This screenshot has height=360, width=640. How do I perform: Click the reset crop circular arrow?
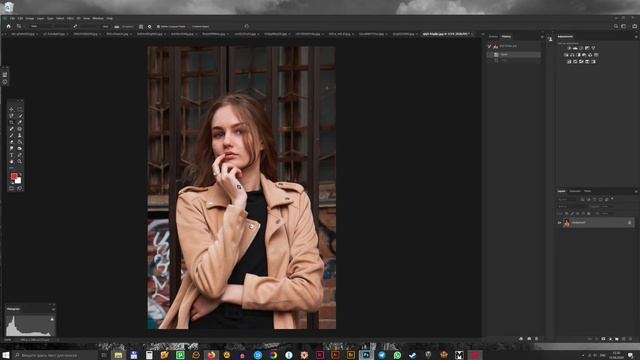[247, 26]
